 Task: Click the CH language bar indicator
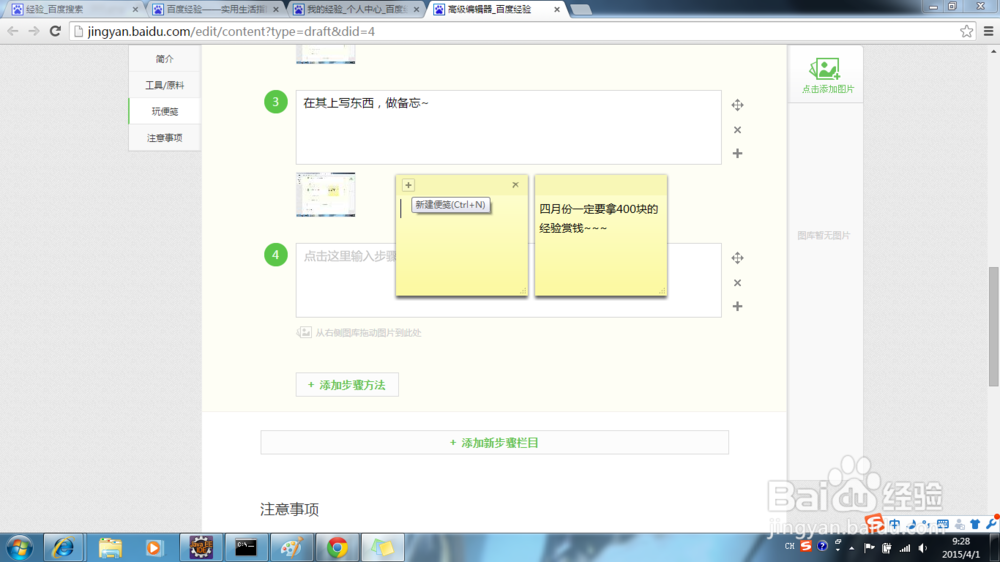point(790,547)
